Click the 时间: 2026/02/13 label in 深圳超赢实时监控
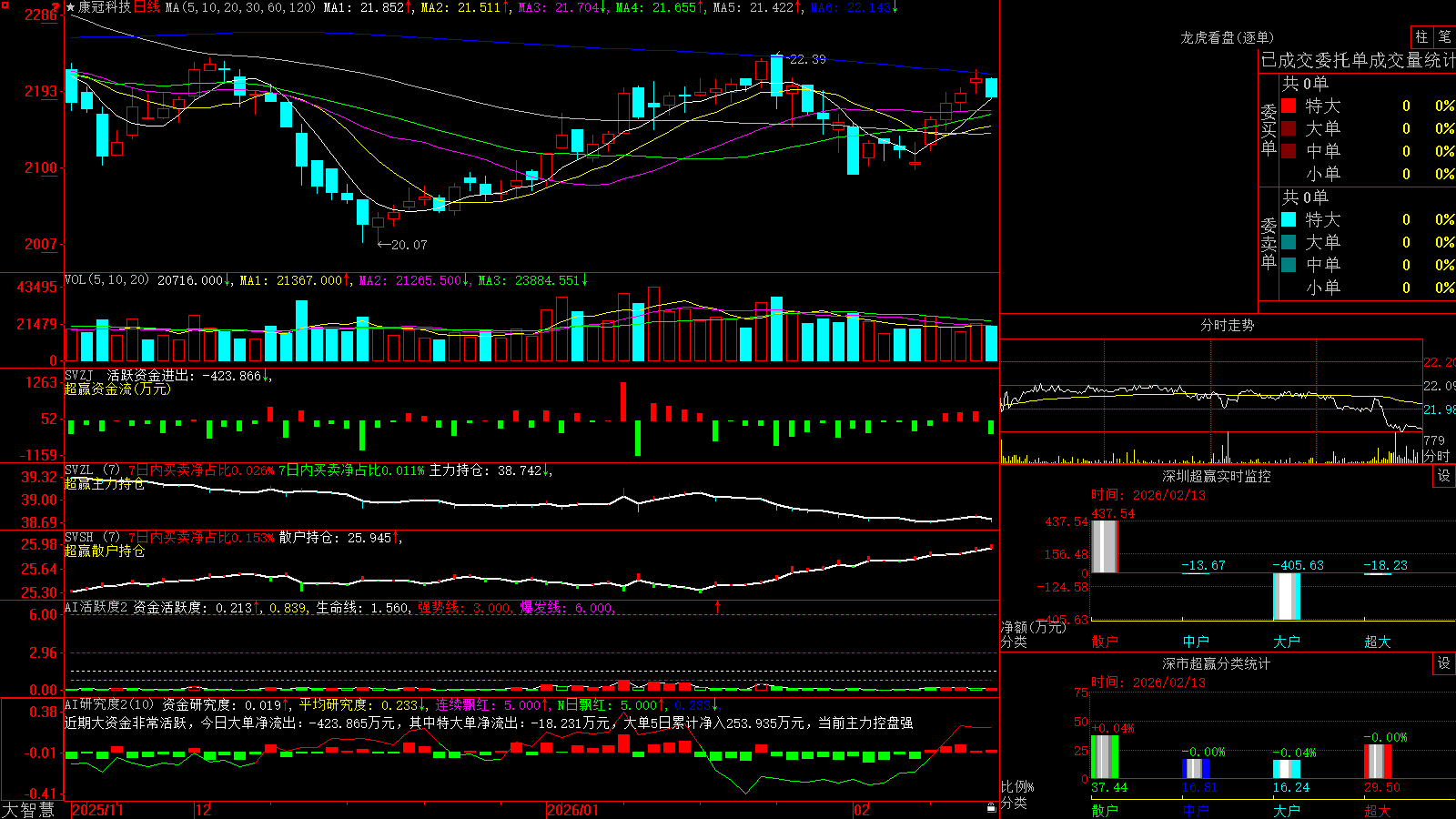The image size is (1456, 819). pos(1148,495)
